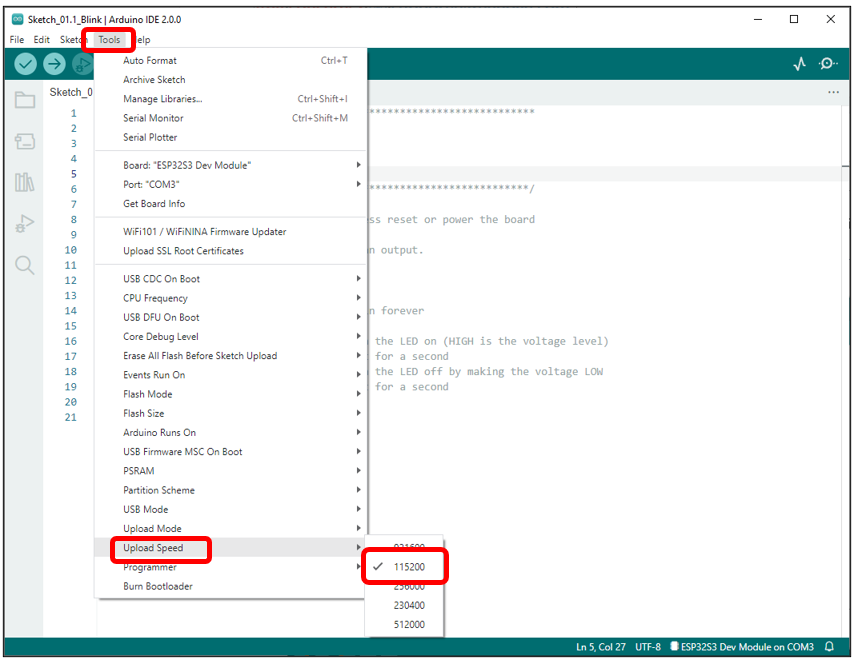The width and height of the screenshot is (857, 662).
Task: Open WiFi101 / WiFiNINA Firmware Updater
Action: tap(230, 232)
